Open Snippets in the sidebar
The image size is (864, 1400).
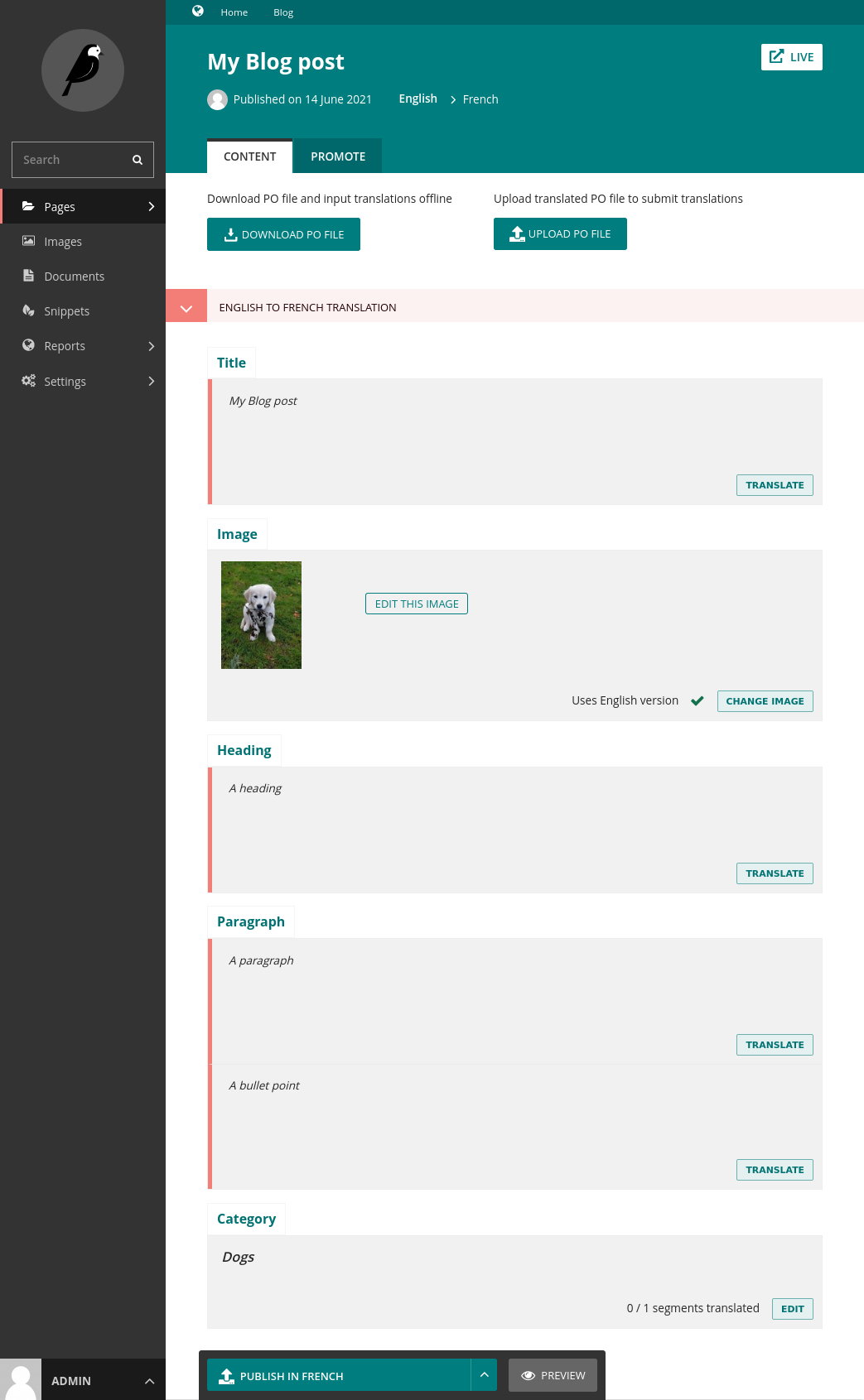click(83, 311)
